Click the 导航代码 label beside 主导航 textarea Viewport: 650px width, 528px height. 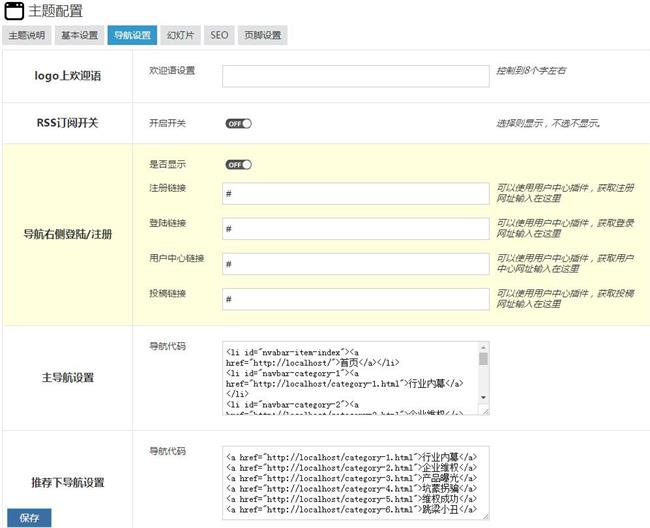167,346
